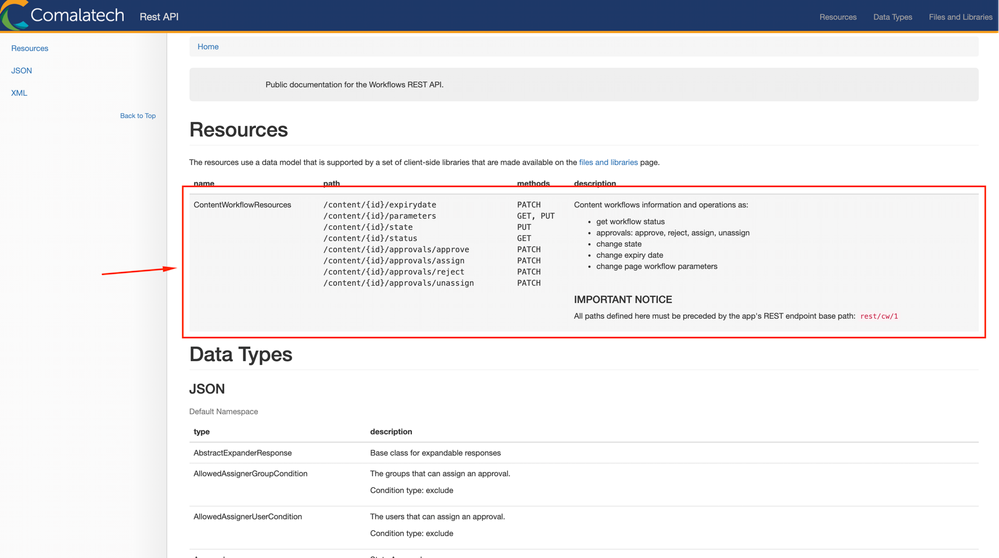
Task: Open the files and libraries page link
Action: click(x=608, y=162)
